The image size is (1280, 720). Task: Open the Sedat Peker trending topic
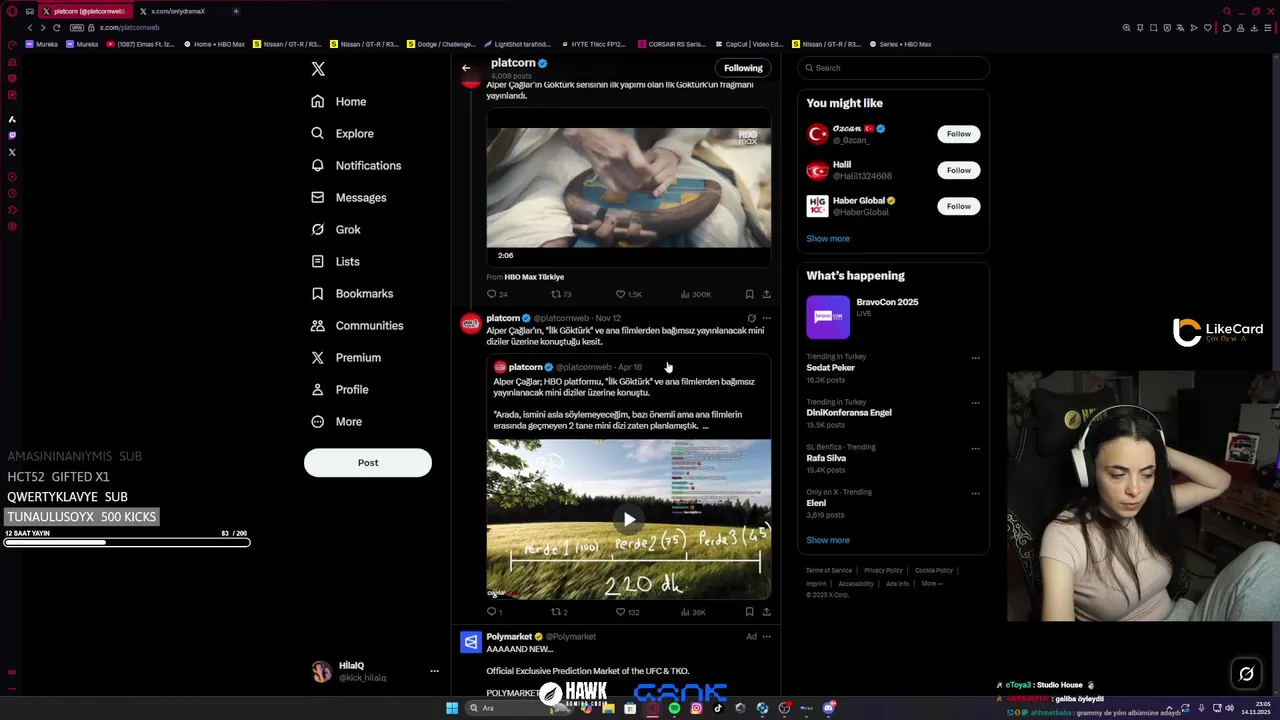coord(830,368)
